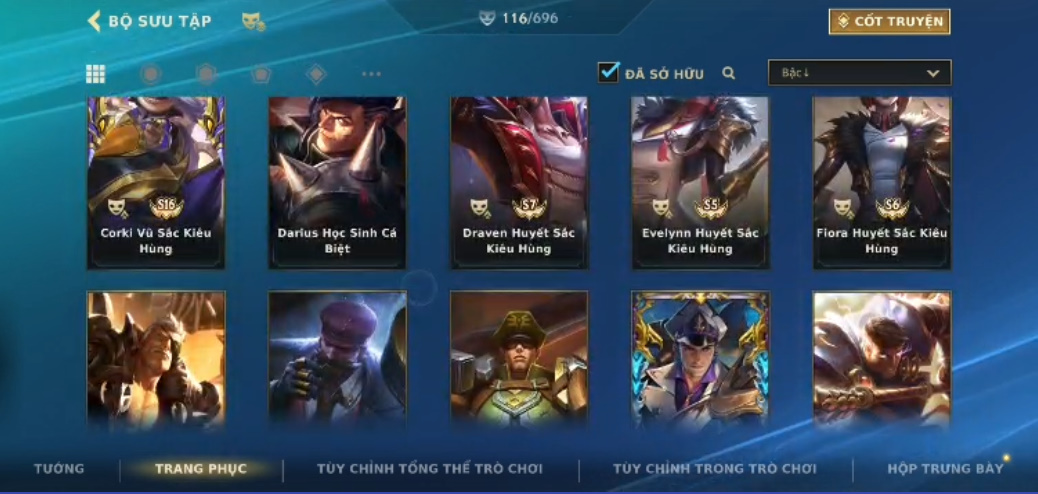This screenshot has width=1038, height=494.
Task: Open the Bậc sort dropdown
Action: tap(859, 73)
